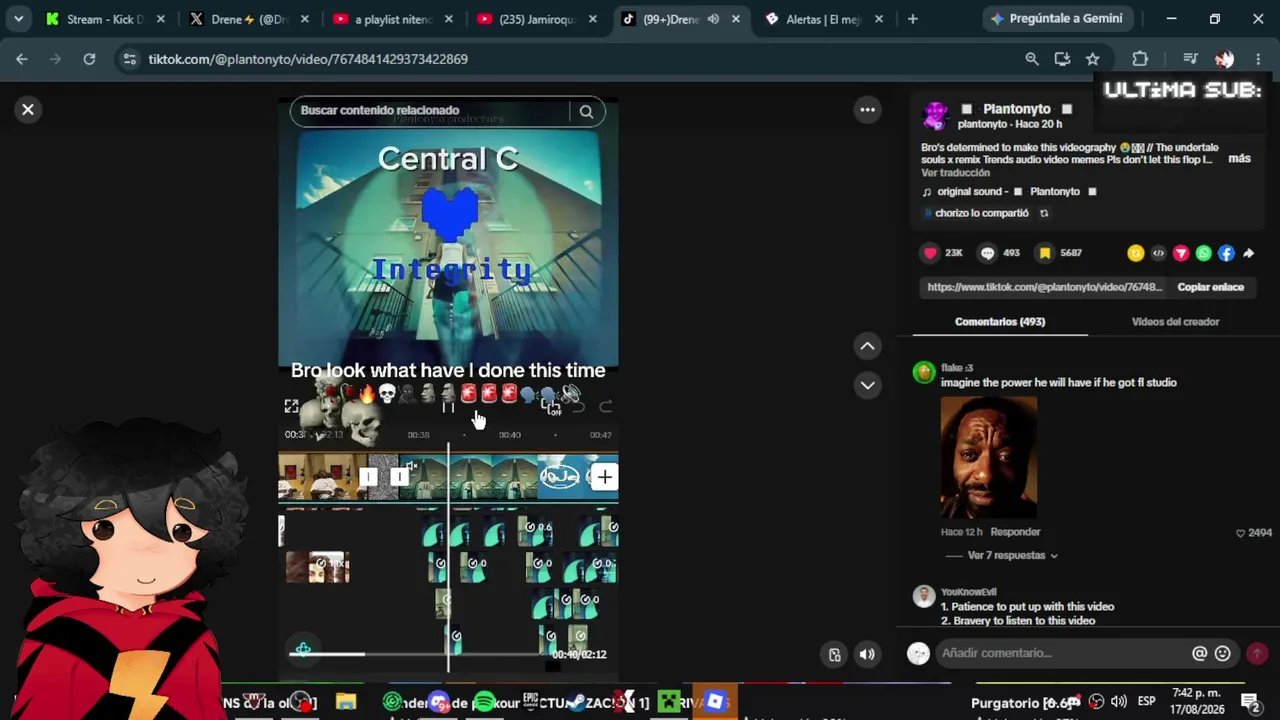Go back to the previous page
Image resolution: width=1280 pixels, height=720 pixels.
[22, 59]
